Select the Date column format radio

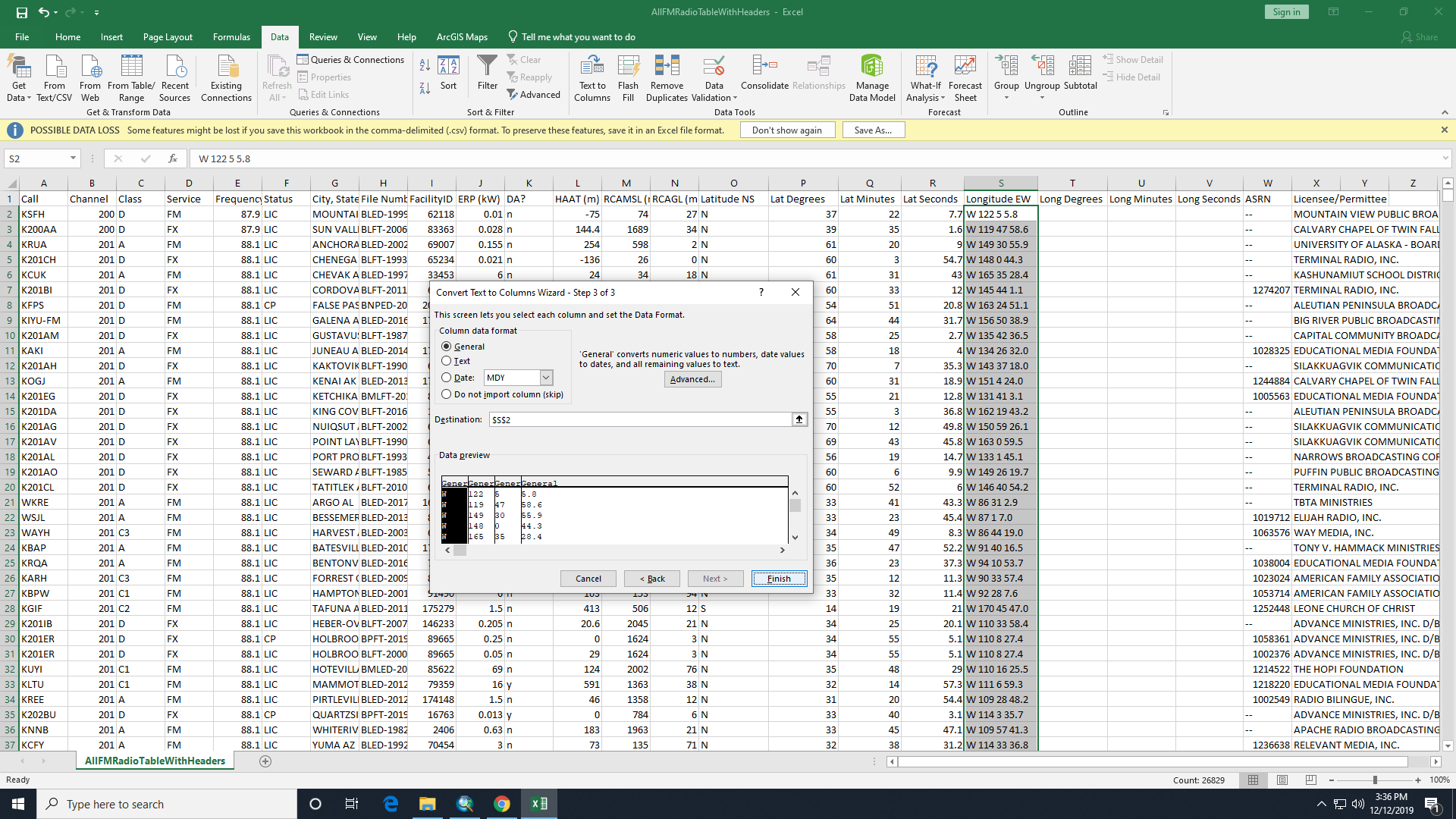(x=446, y=378)
